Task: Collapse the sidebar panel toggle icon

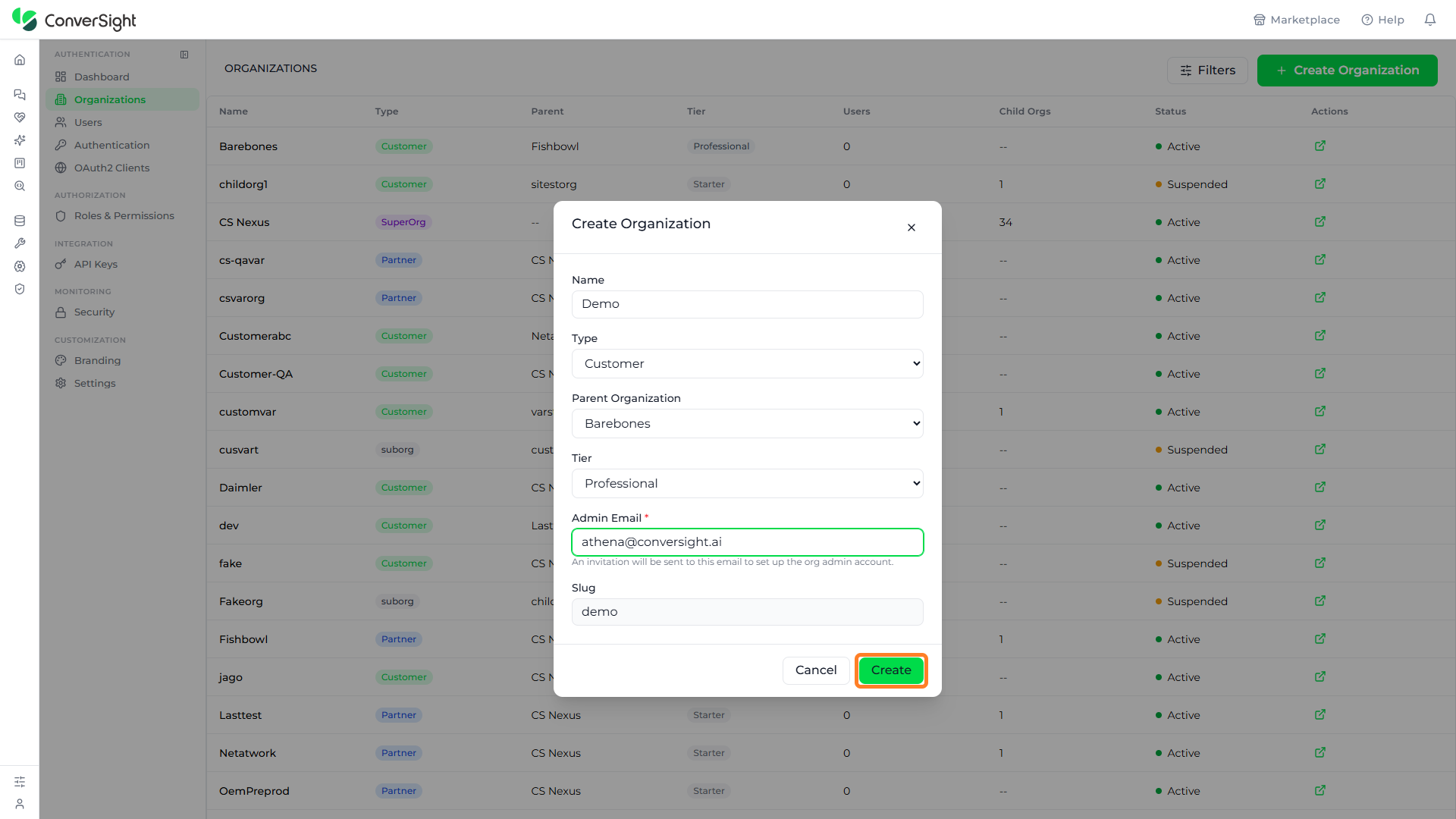Action: tap(184, 55)
